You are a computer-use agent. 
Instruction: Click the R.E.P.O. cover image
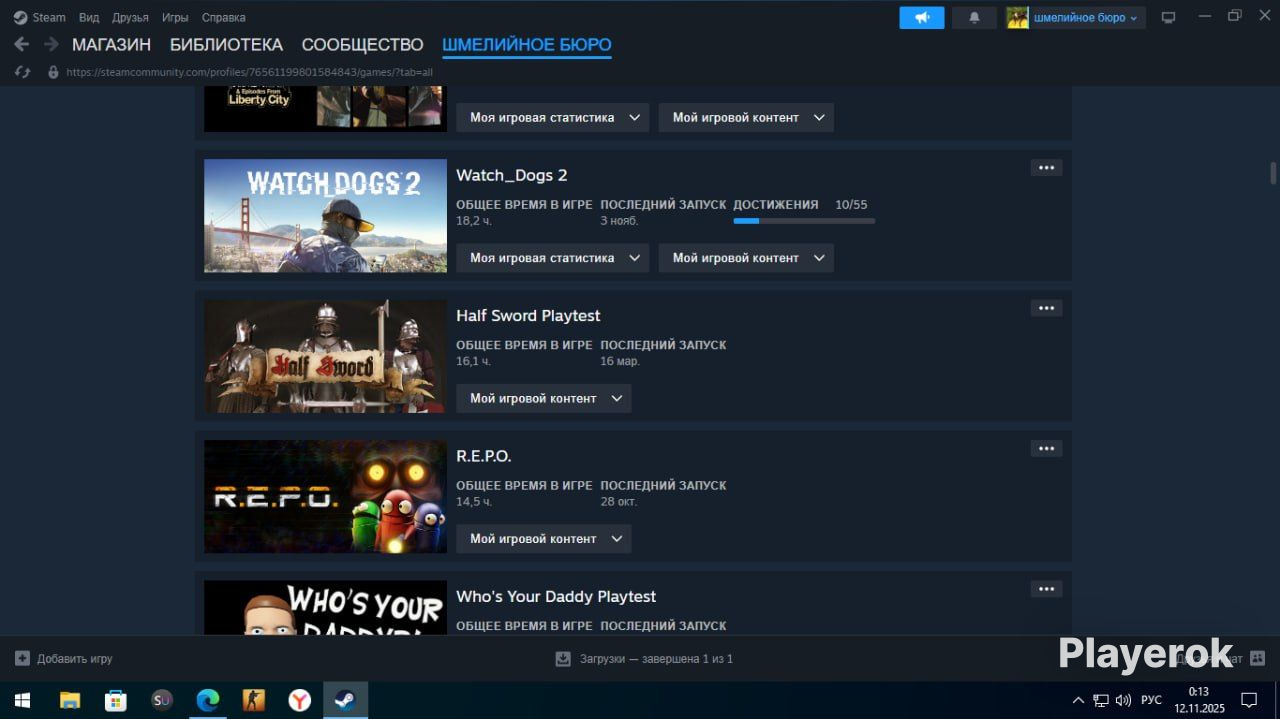tap(325, 496)
